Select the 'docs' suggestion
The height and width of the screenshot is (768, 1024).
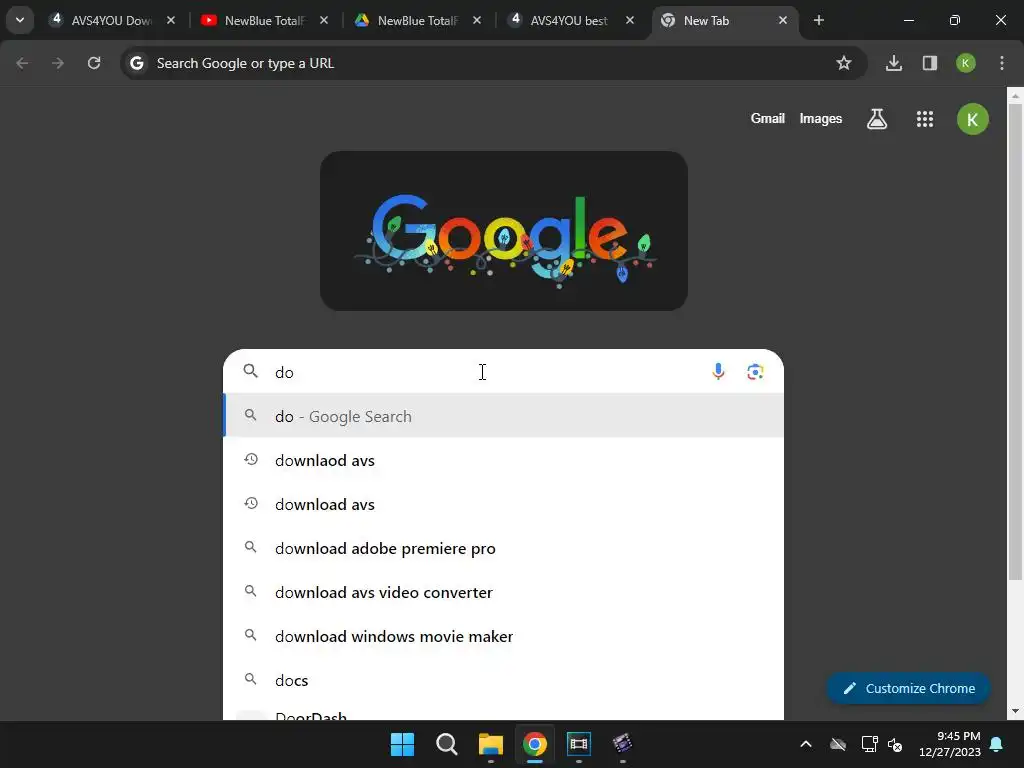click(x=504, y=680)
